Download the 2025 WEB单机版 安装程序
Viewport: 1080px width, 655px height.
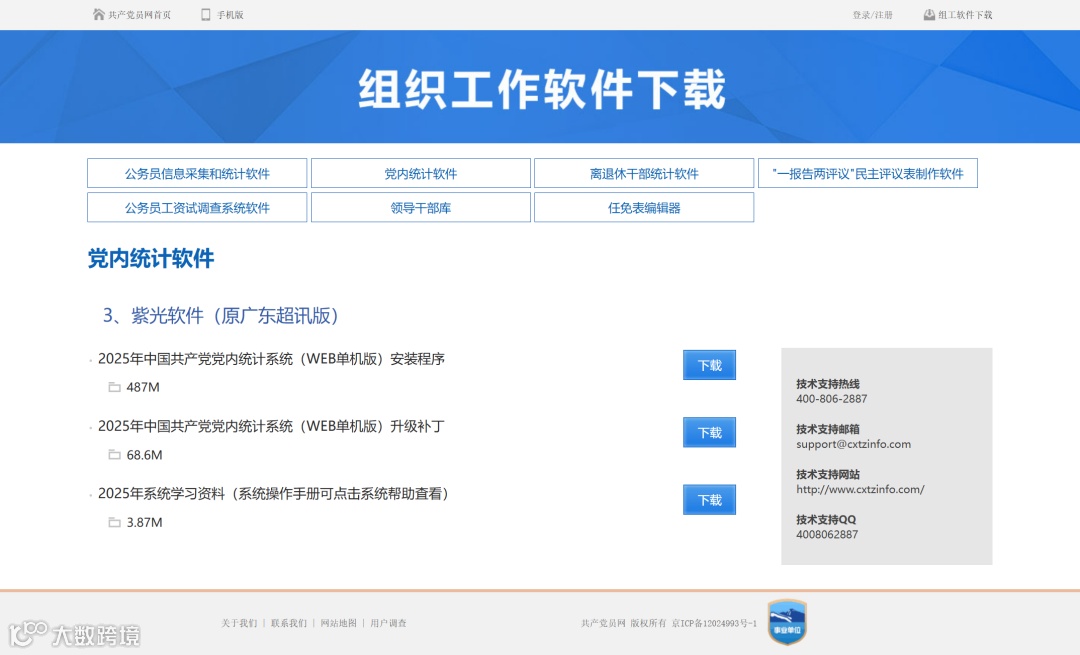(709, 365)
